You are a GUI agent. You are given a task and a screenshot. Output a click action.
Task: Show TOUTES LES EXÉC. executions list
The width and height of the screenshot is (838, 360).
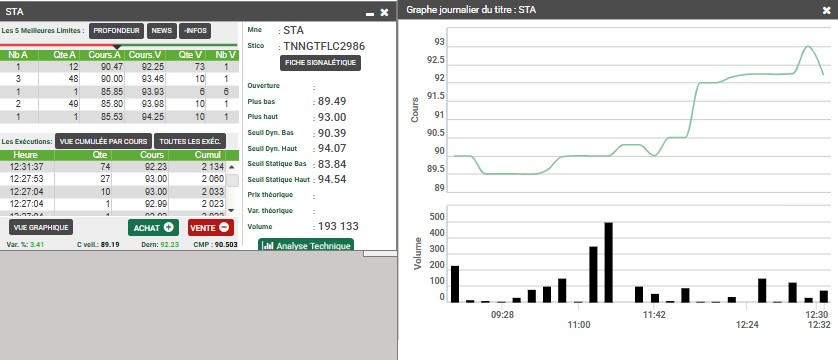190,142
